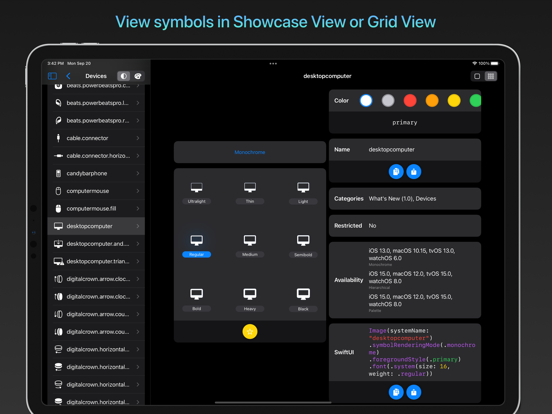Screen dimensions: 552x414
Task: Share the SwiftUI code snippet
Action: 414,392
